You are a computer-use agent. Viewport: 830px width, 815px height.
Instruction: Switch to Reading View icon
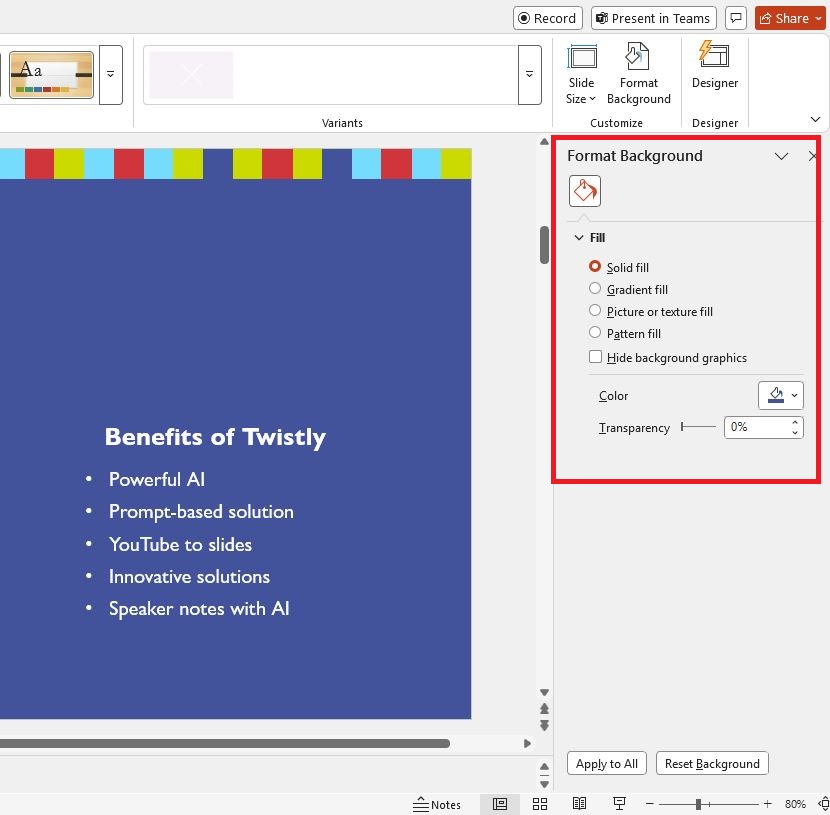(580, 804)
